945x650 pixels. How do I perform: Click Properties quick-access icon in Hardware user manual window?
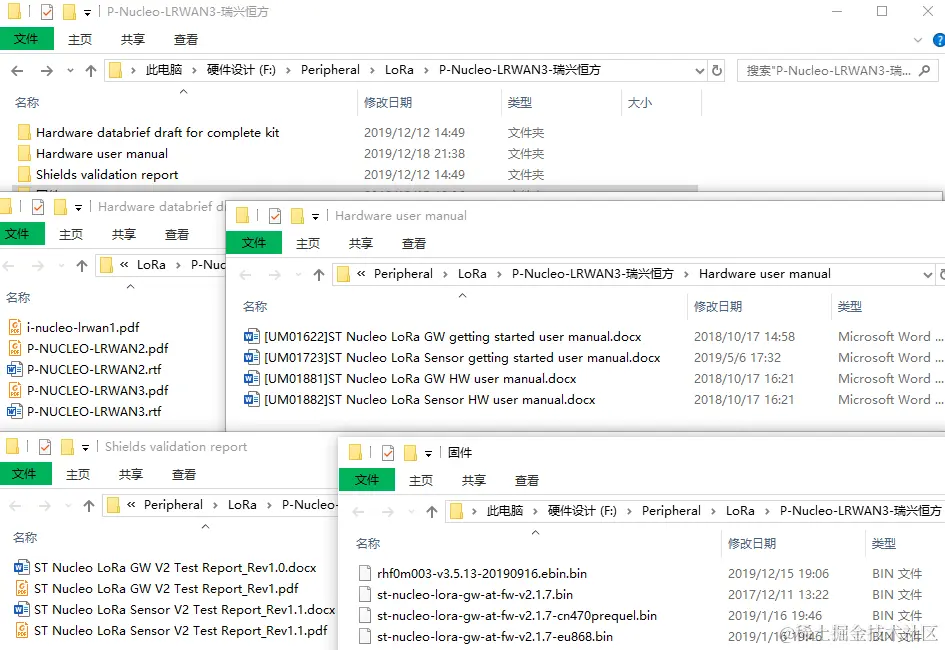(275, 216)
